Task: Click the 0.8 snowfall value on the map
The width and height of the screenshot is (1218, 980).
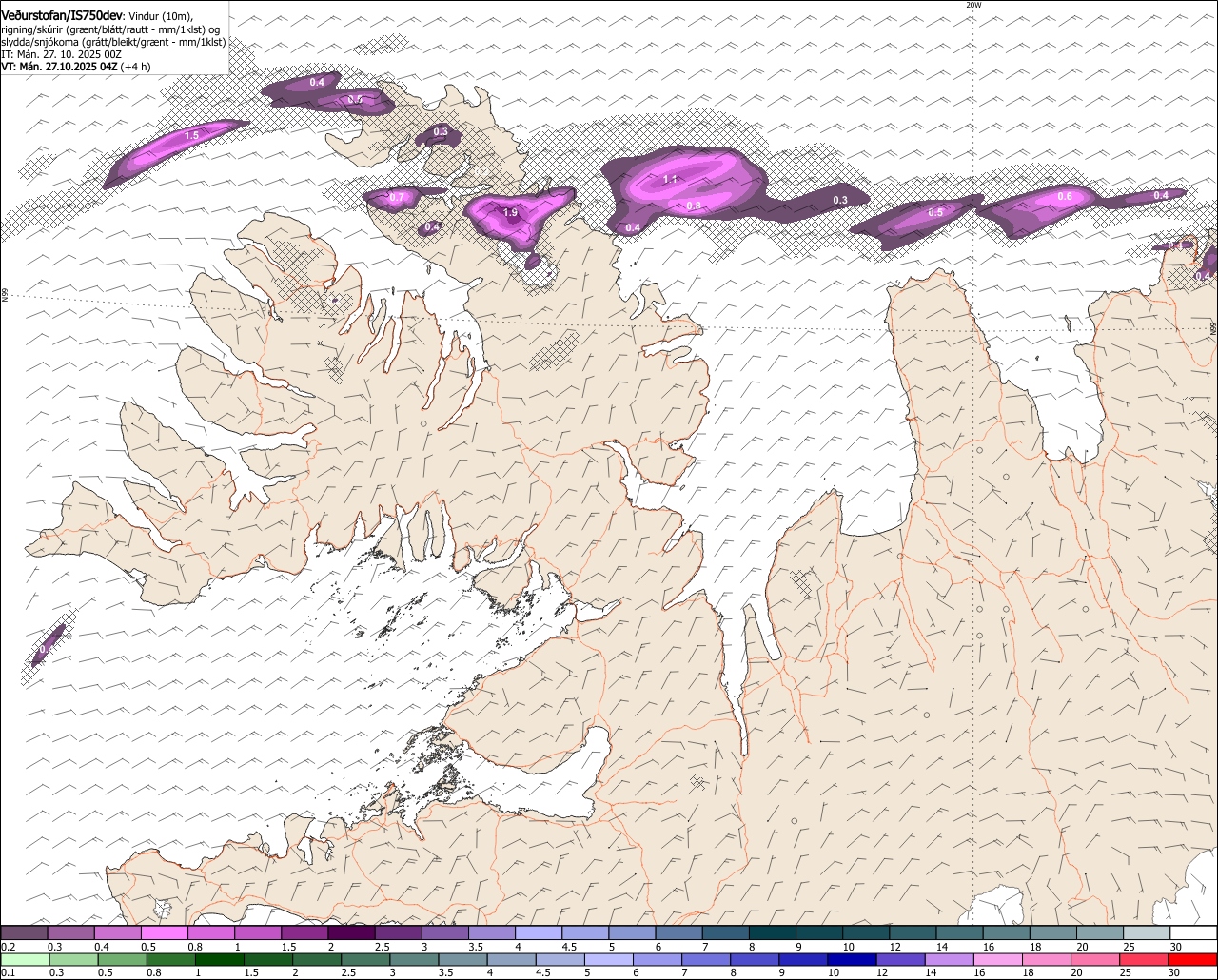Action: coord(694,206)
